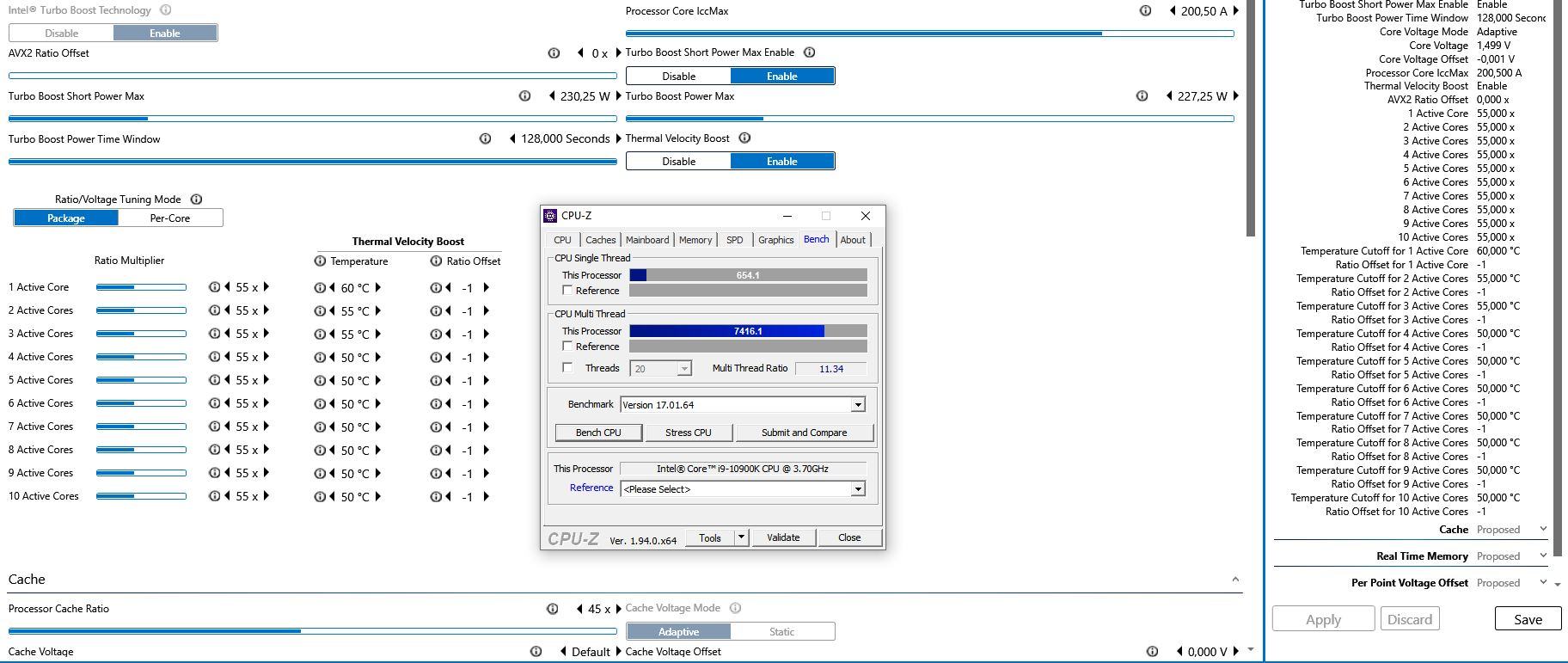Increase Turbo Boost Short Power Max value
This screenshot has height=663, width=1568.
[x=617, y=96]
